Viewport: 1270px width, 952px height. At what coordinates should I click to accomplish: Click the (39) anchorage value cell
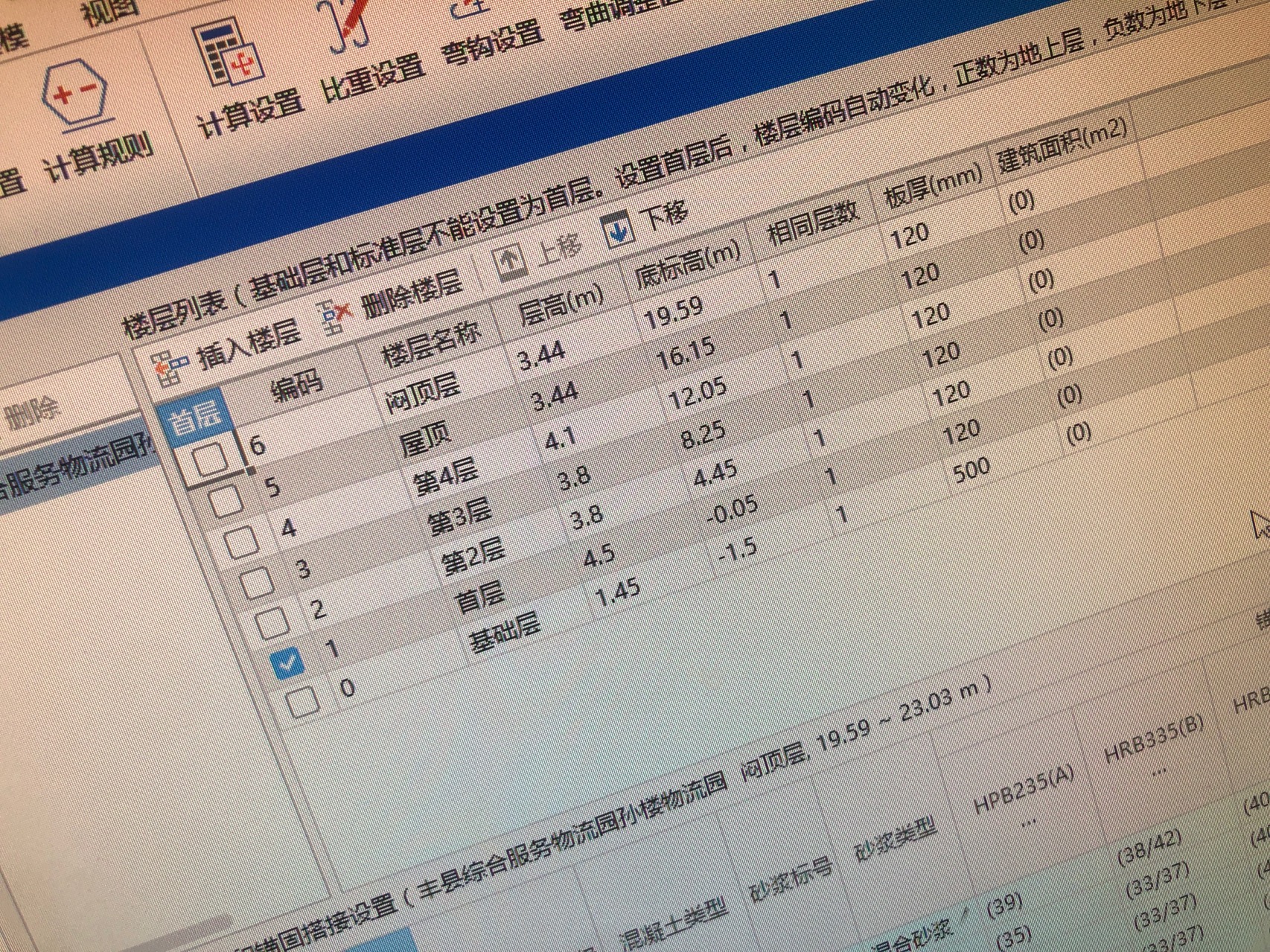1004,904
